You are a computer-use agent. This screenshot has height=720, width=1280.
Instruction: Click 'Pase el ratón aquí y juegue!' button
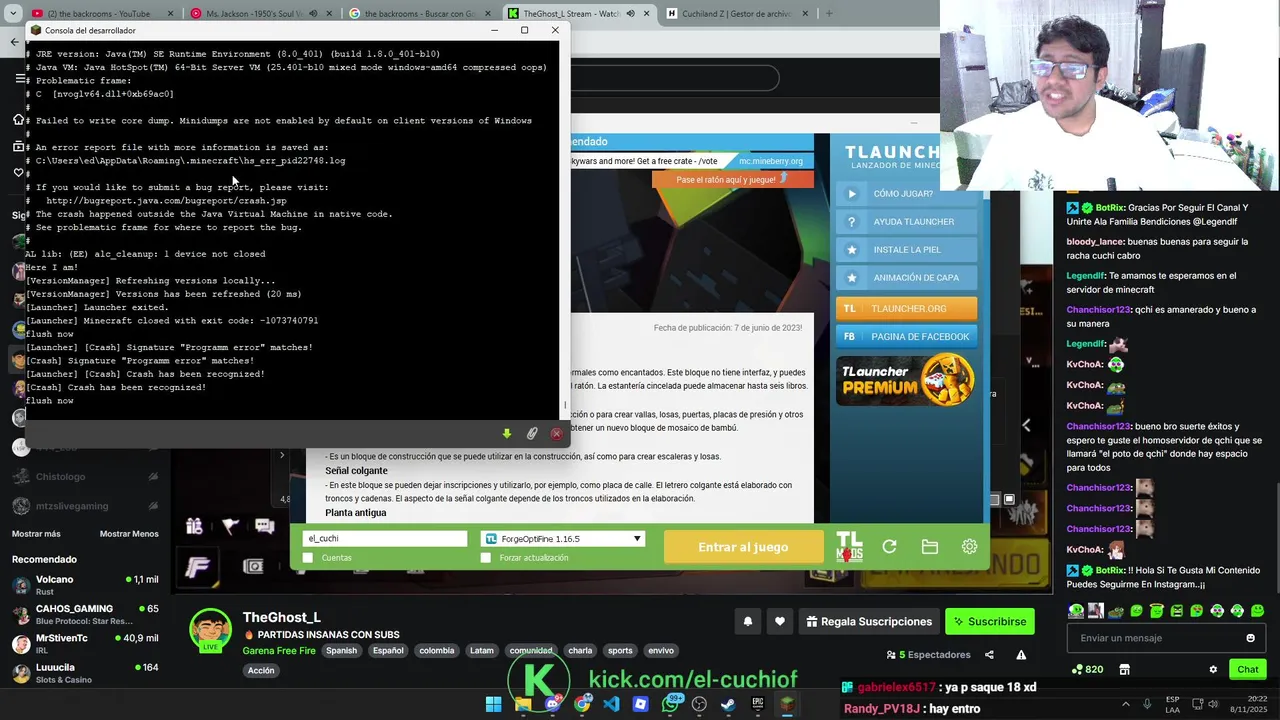732,180
